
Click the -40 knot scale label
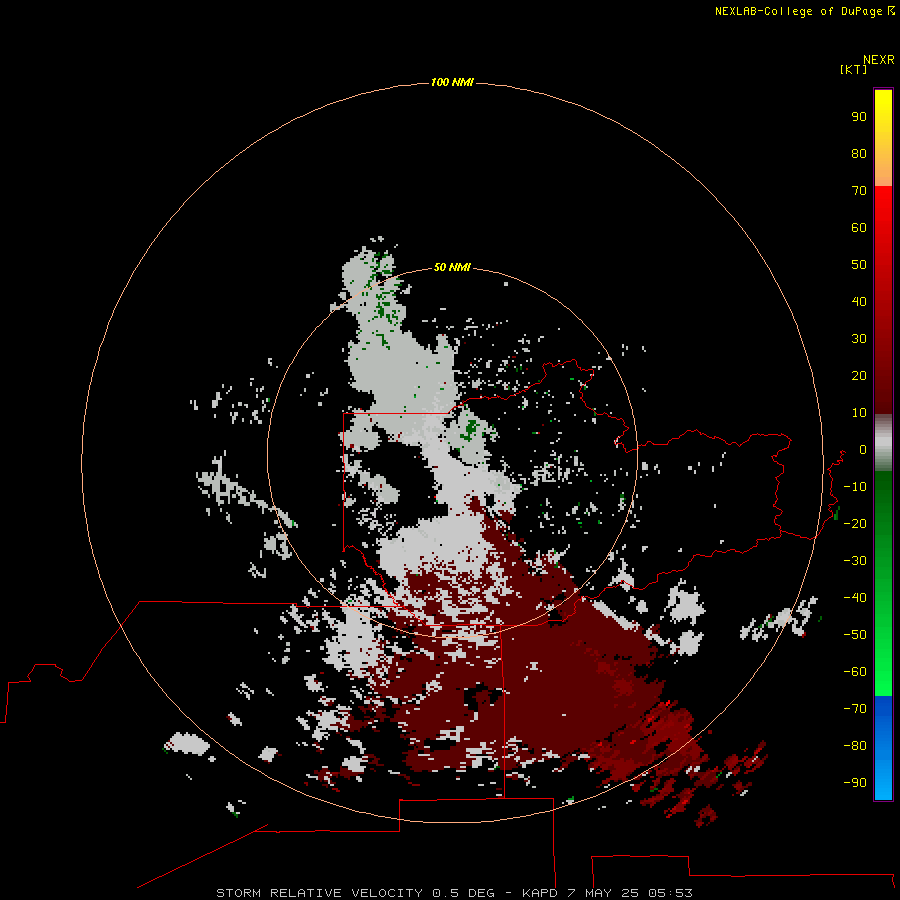tap(855, 598)
